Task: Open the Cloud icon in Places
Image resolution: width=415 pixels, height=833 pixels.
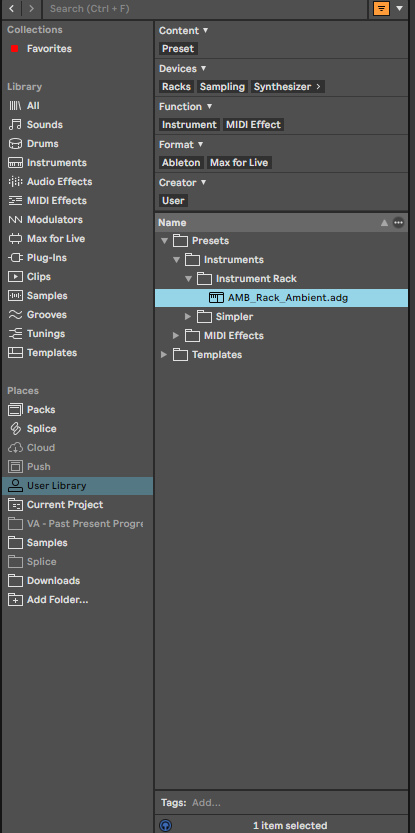Action: pos(15,448)
